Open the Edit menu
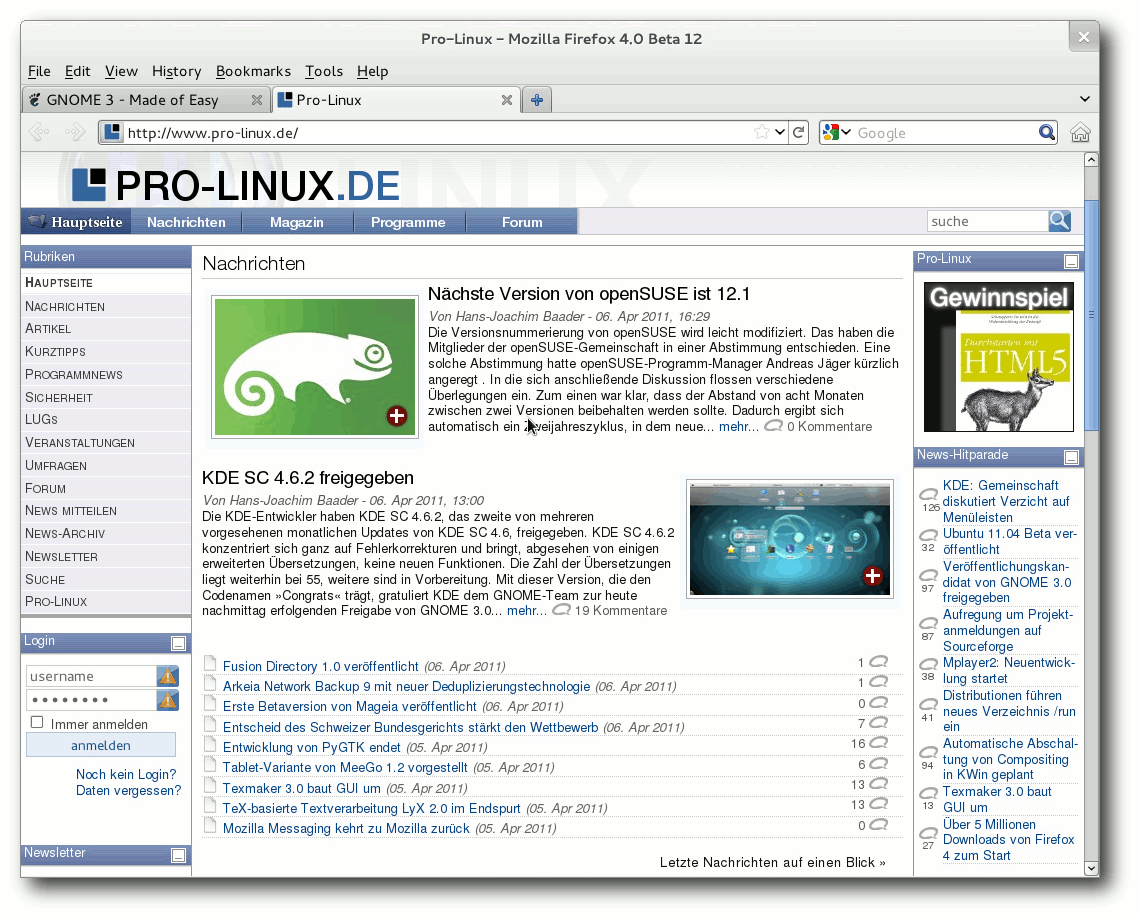 pyautogui.click(x=77, y=71)
